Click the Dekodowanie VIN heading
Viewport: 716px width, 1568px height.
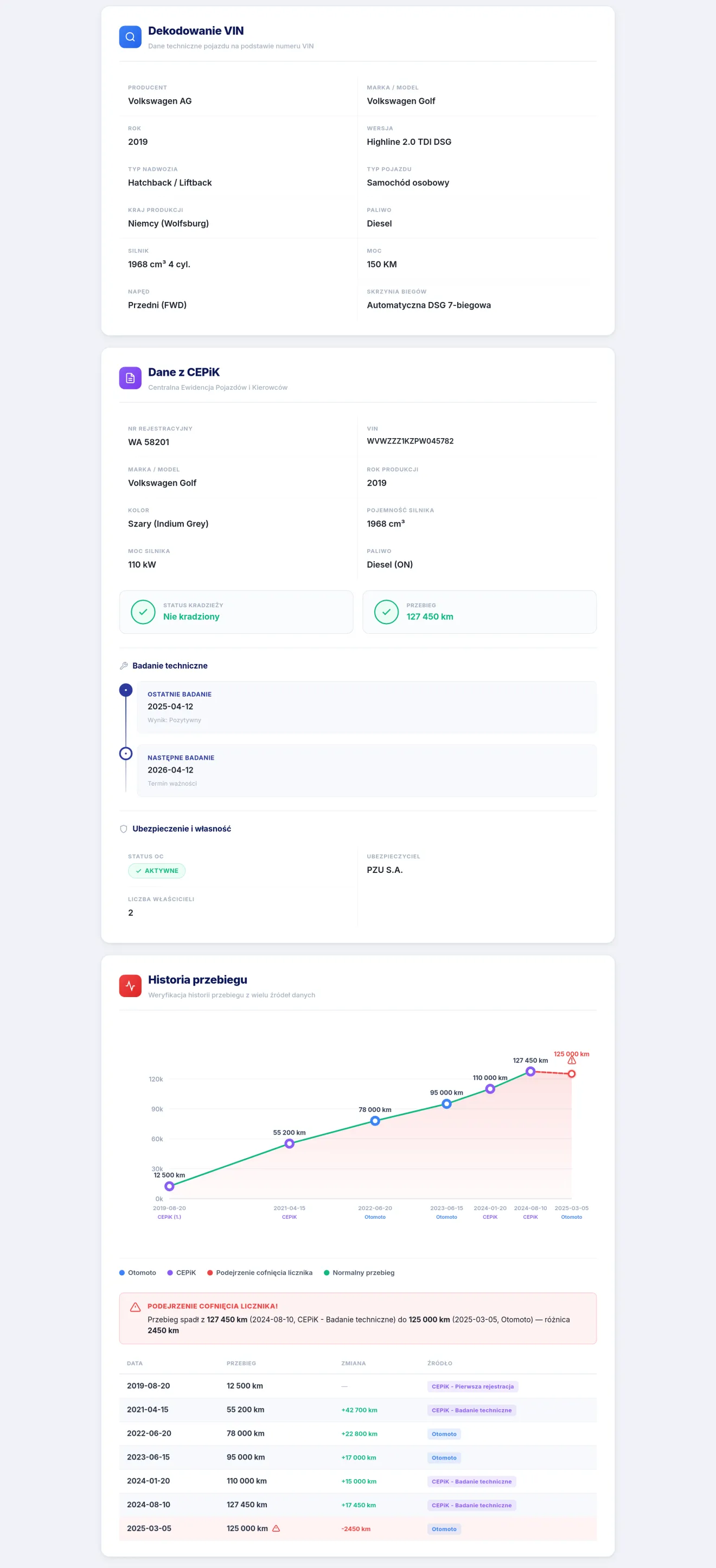tap(195, 30)
